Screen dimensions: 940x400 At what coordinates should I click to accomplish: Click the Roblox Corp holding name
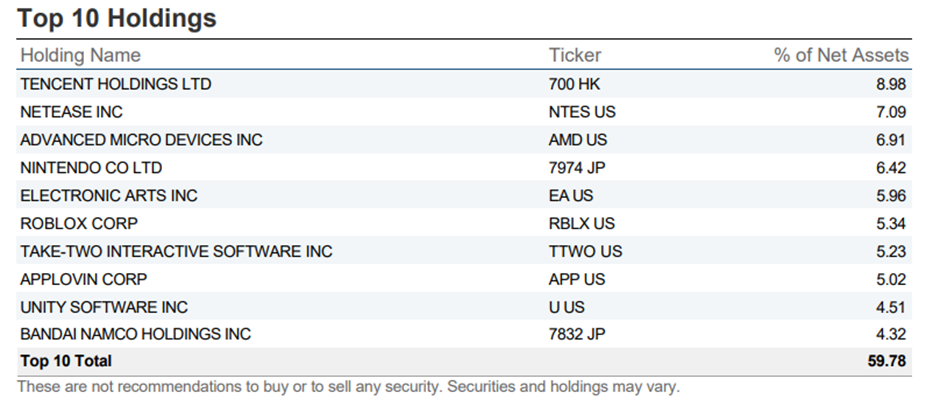pyautogui.click(x=79, y=223)
